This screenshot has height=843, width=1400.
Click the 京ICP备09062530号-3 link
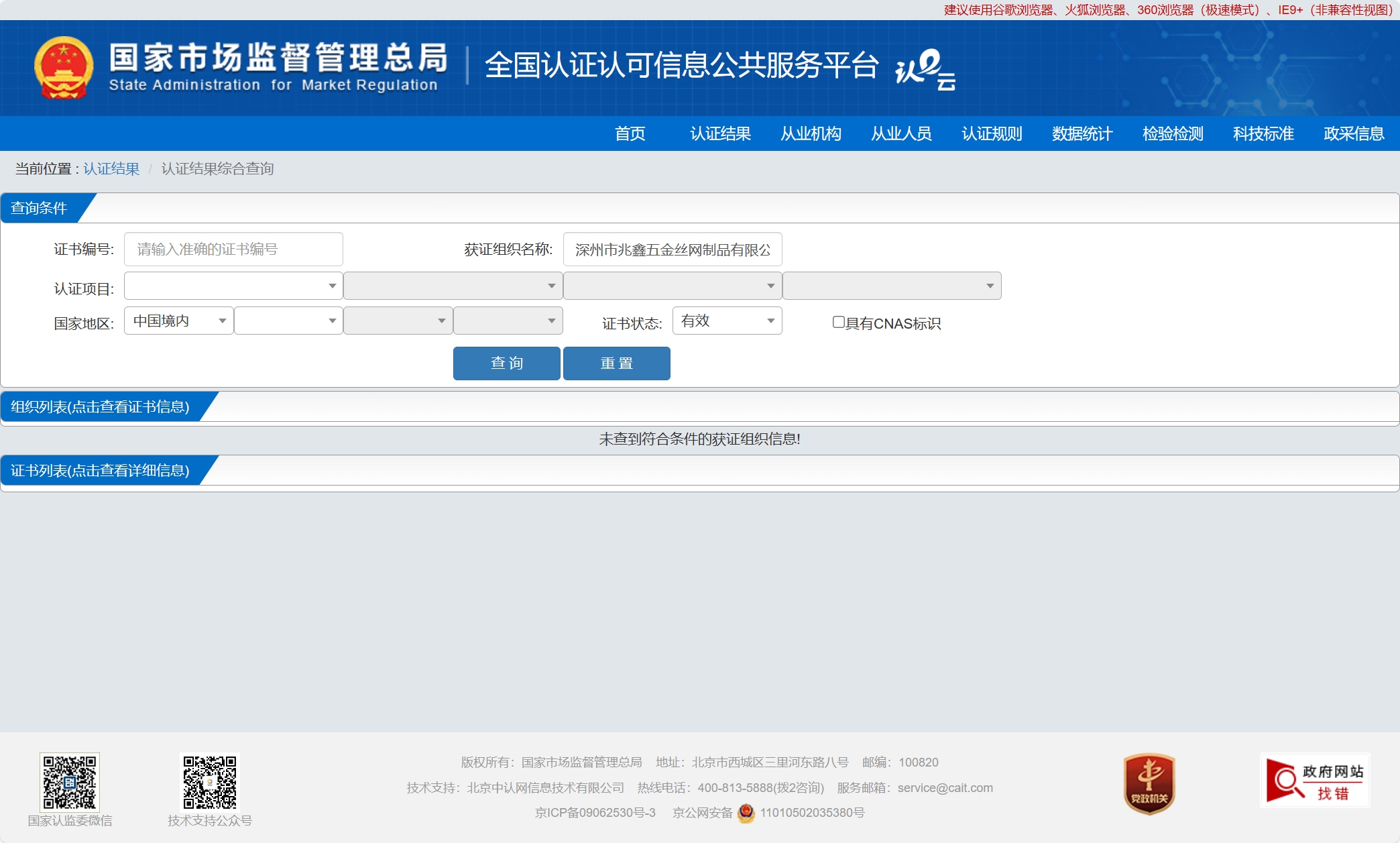(595, 813)
